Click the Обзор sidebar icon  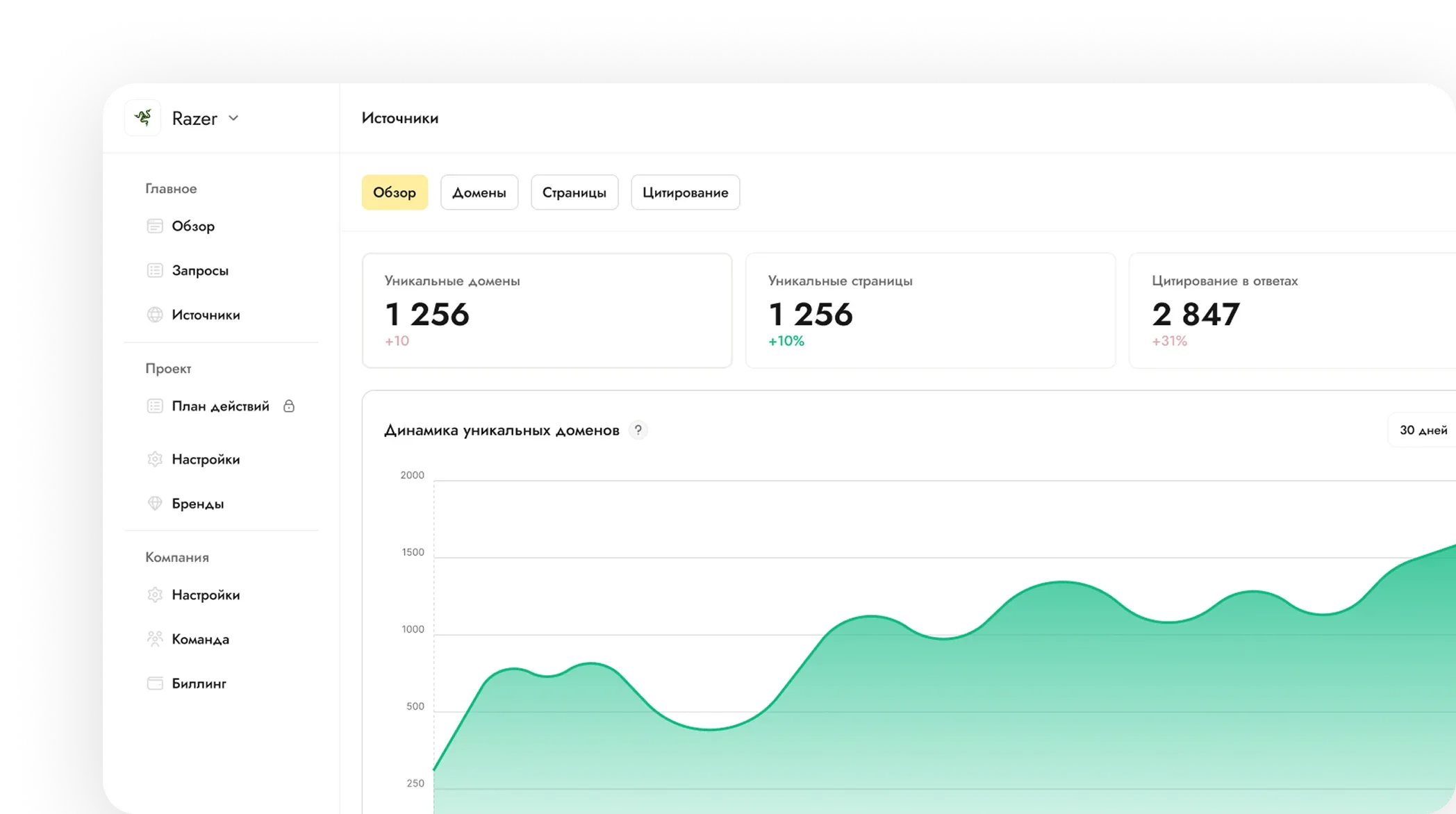pyautogui.click(x=155, y=226)
